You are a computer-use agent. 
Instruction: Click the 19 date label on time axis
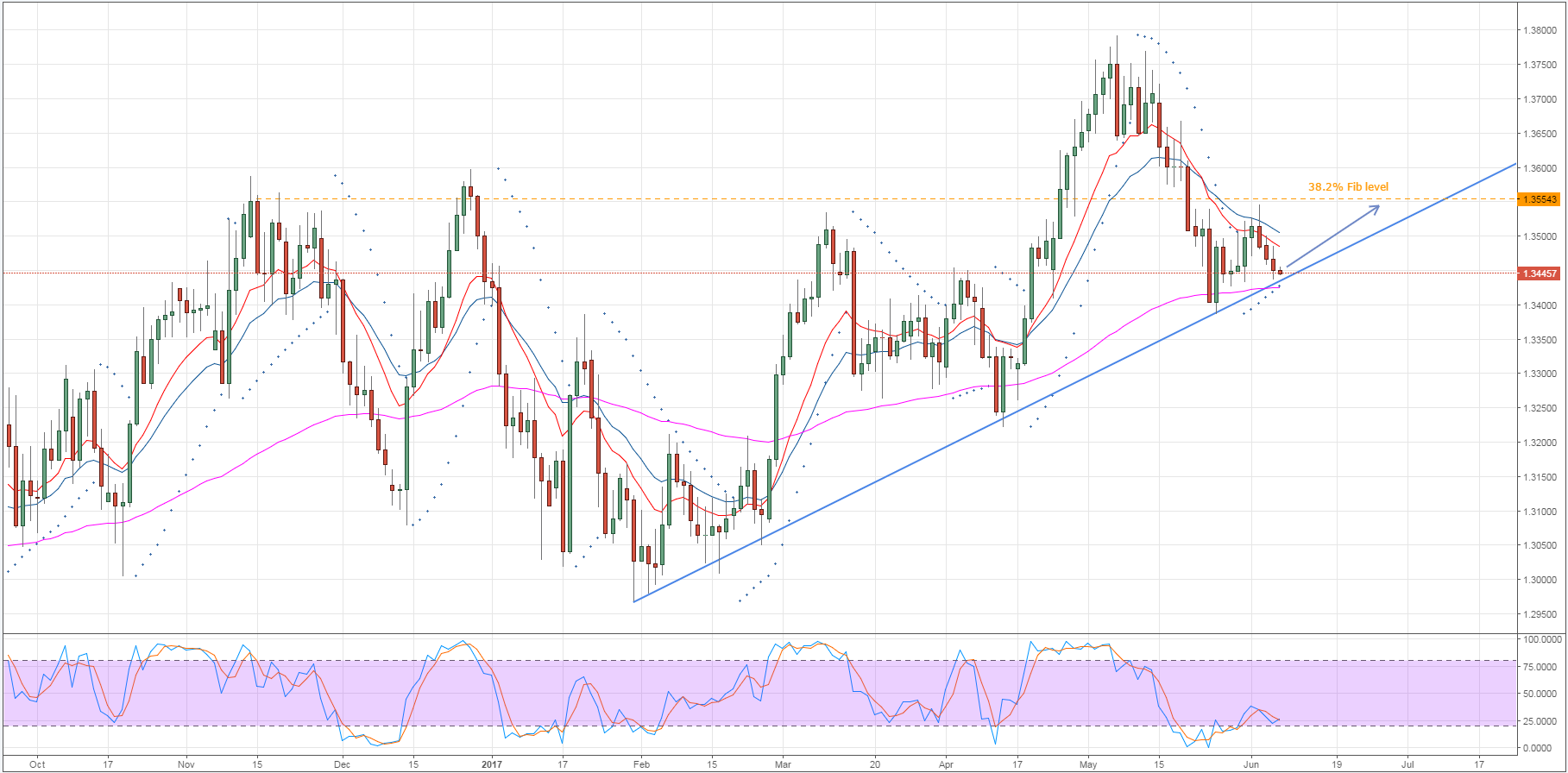1337,764
